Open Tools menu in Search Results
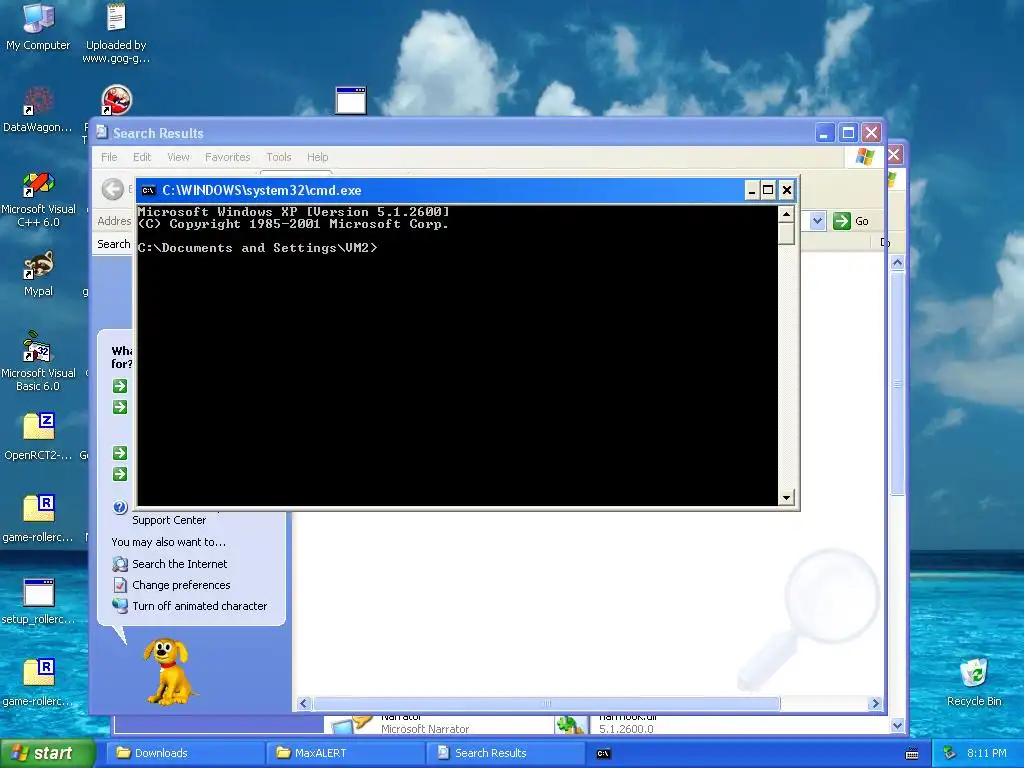The height and width of the screenshot is (768, 1024). (x=278, y=157)
